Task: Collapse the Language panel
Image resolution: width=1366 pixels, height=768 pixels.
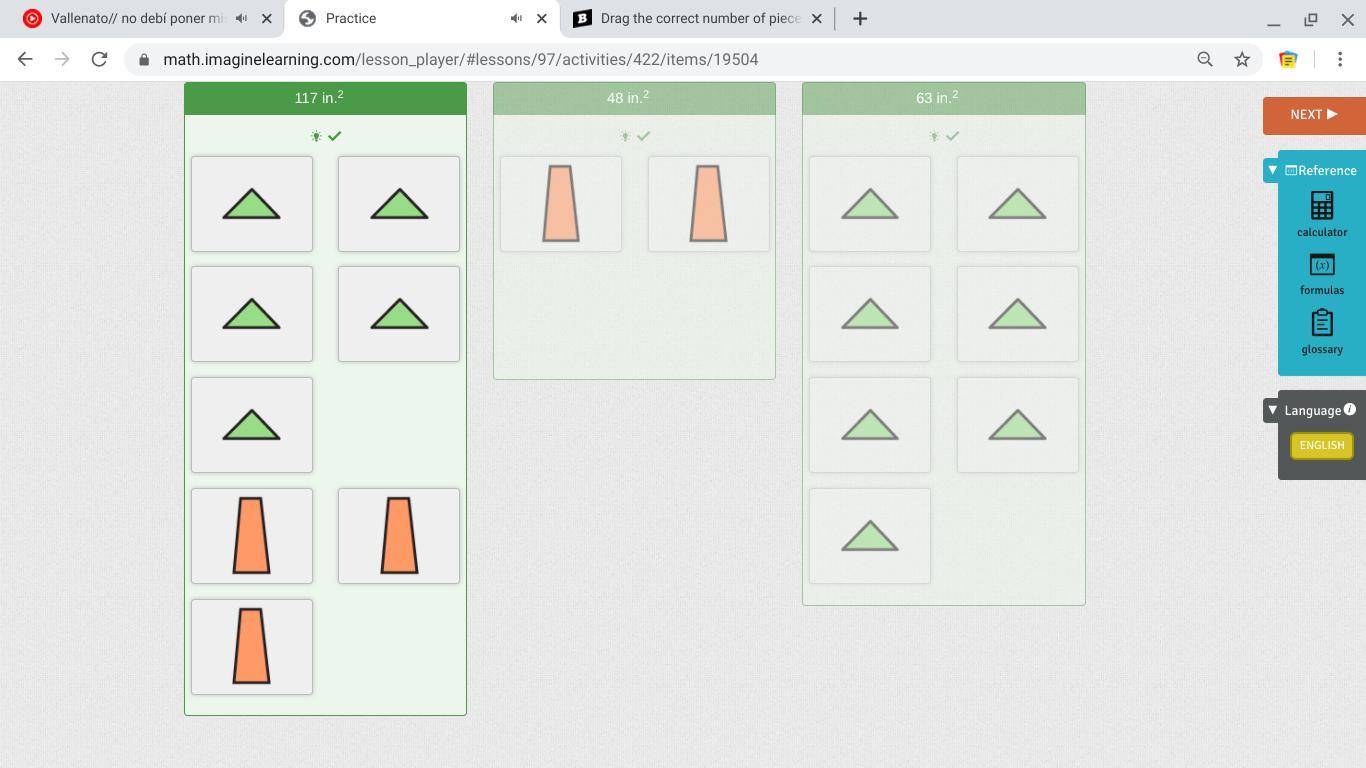Action: pos(1272,410)
